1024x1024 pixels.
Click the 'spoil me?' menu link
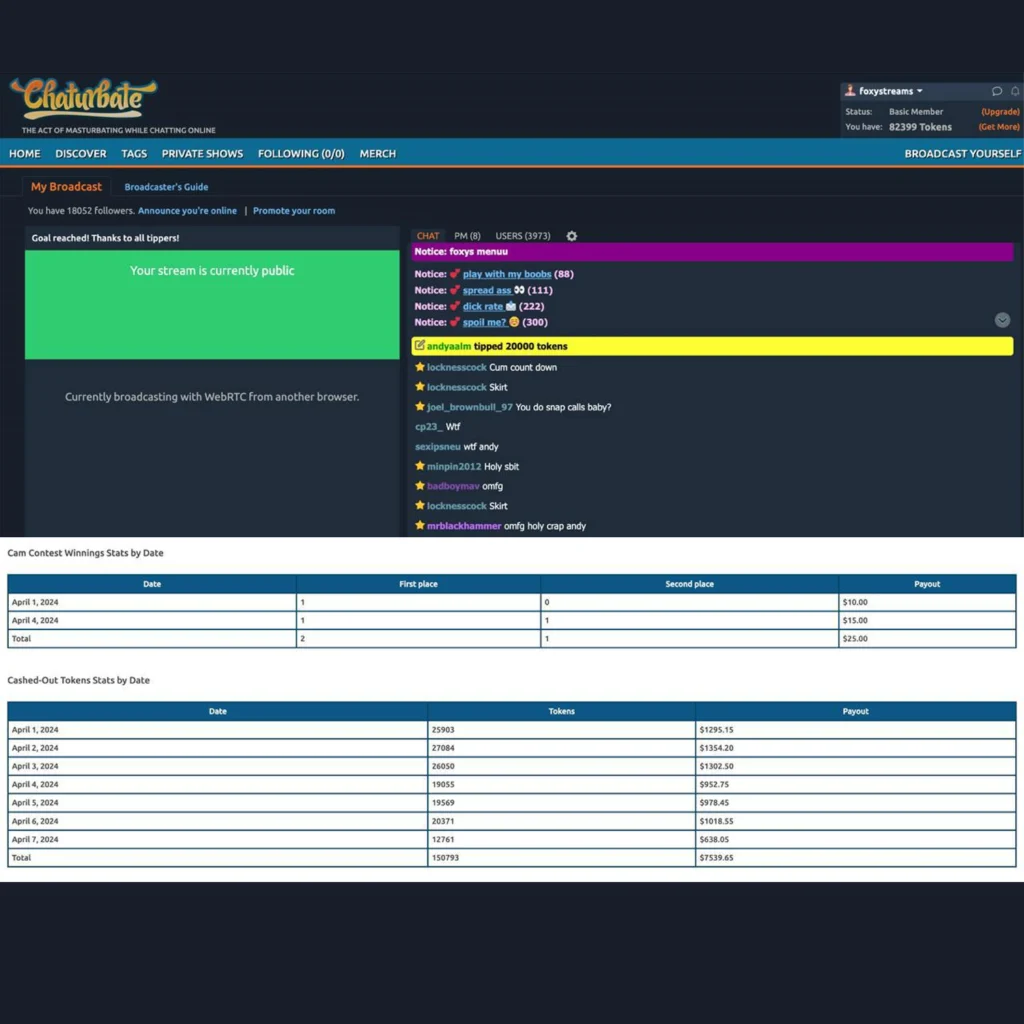pyautogui.click(x=485, y=322)
